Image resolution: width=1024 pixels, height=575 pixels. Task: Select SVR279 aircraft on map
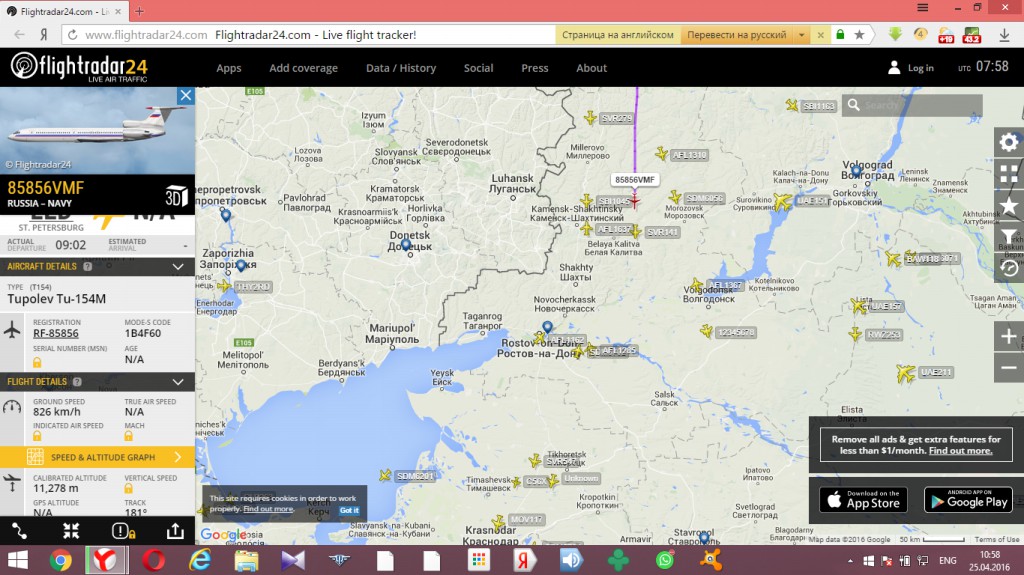(590, 118)
